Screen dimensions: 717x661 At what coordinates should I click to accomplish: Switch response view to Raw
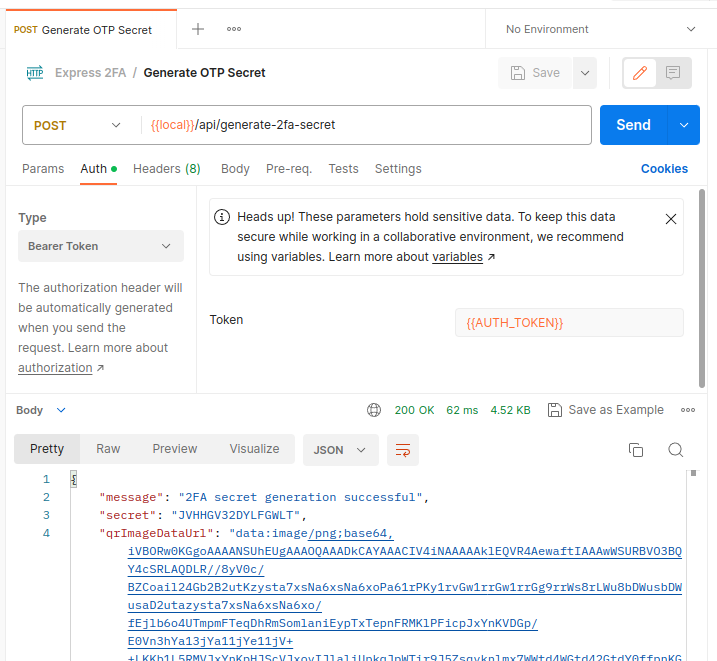click(x=108, y=449)
